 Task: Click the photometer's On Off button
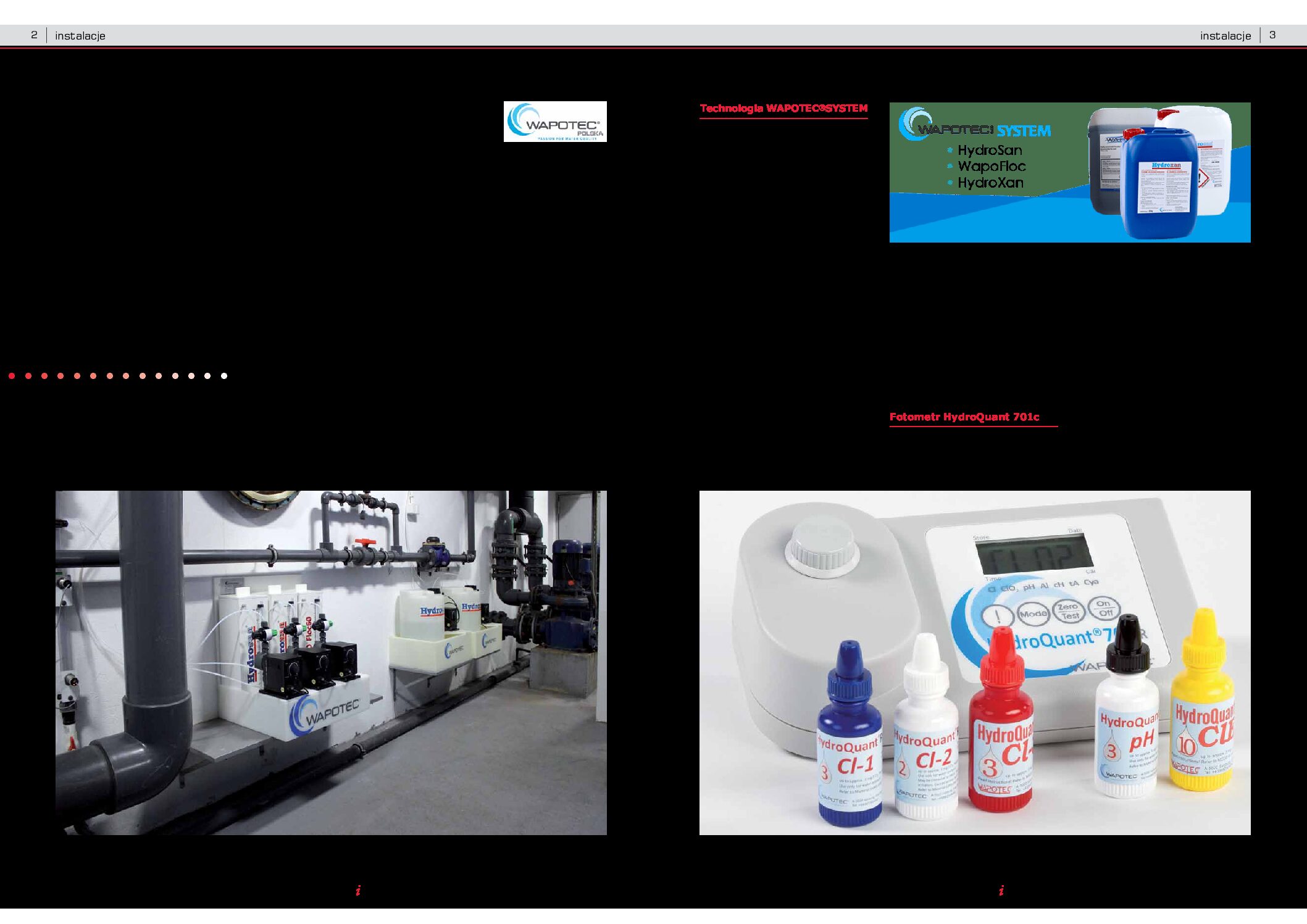click(1104, 608)
